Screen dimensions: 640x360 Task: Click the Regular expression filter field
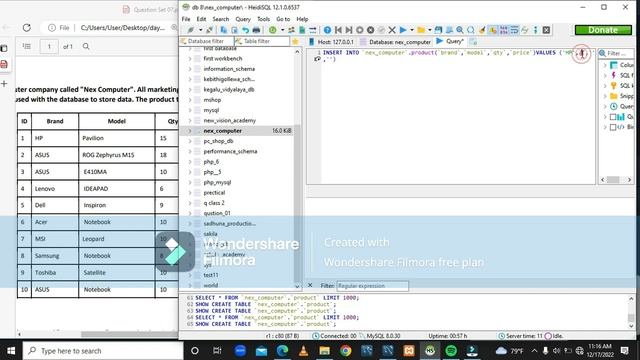click(x=372, y=286)
